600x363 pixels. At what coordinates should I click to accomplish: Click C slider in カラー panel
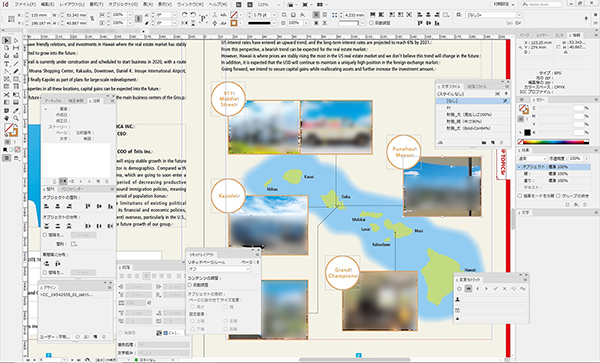coord(554,108)
